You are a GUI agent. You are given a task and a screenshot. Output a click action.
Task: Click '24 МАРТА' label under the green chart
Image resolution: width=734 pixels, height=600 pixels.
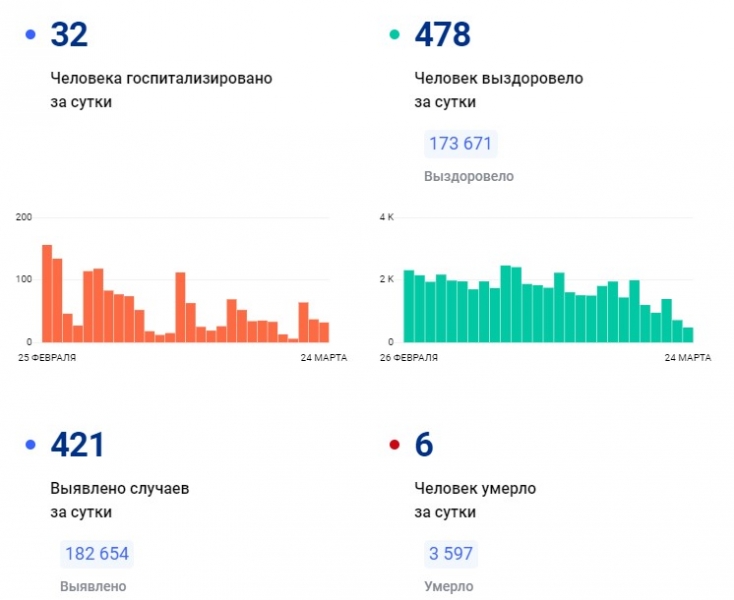tap(687, 356)
